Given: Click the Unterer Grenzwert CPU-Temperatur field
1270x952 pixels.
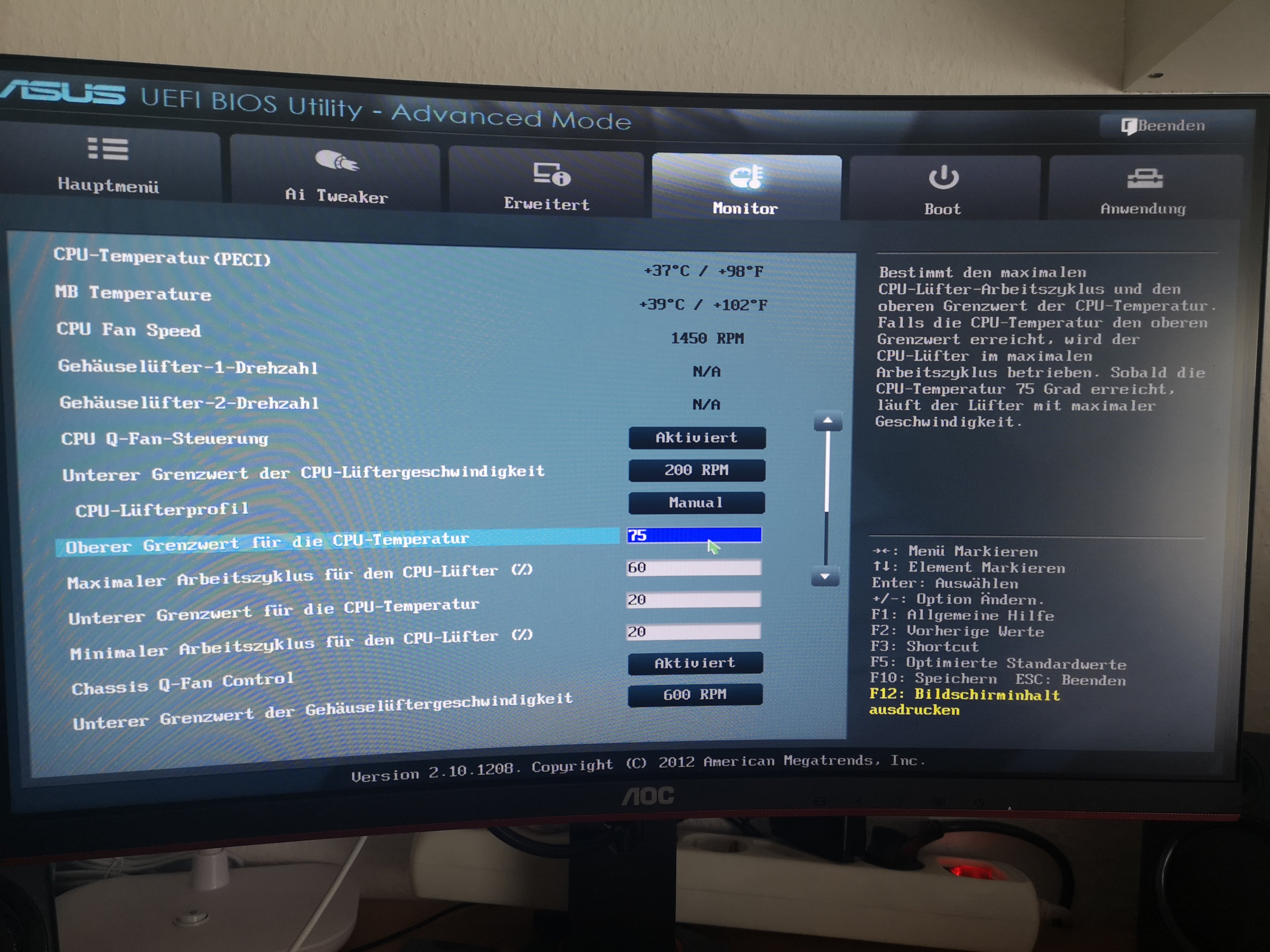Looking at the screenshot, I should tap(694, 600).
